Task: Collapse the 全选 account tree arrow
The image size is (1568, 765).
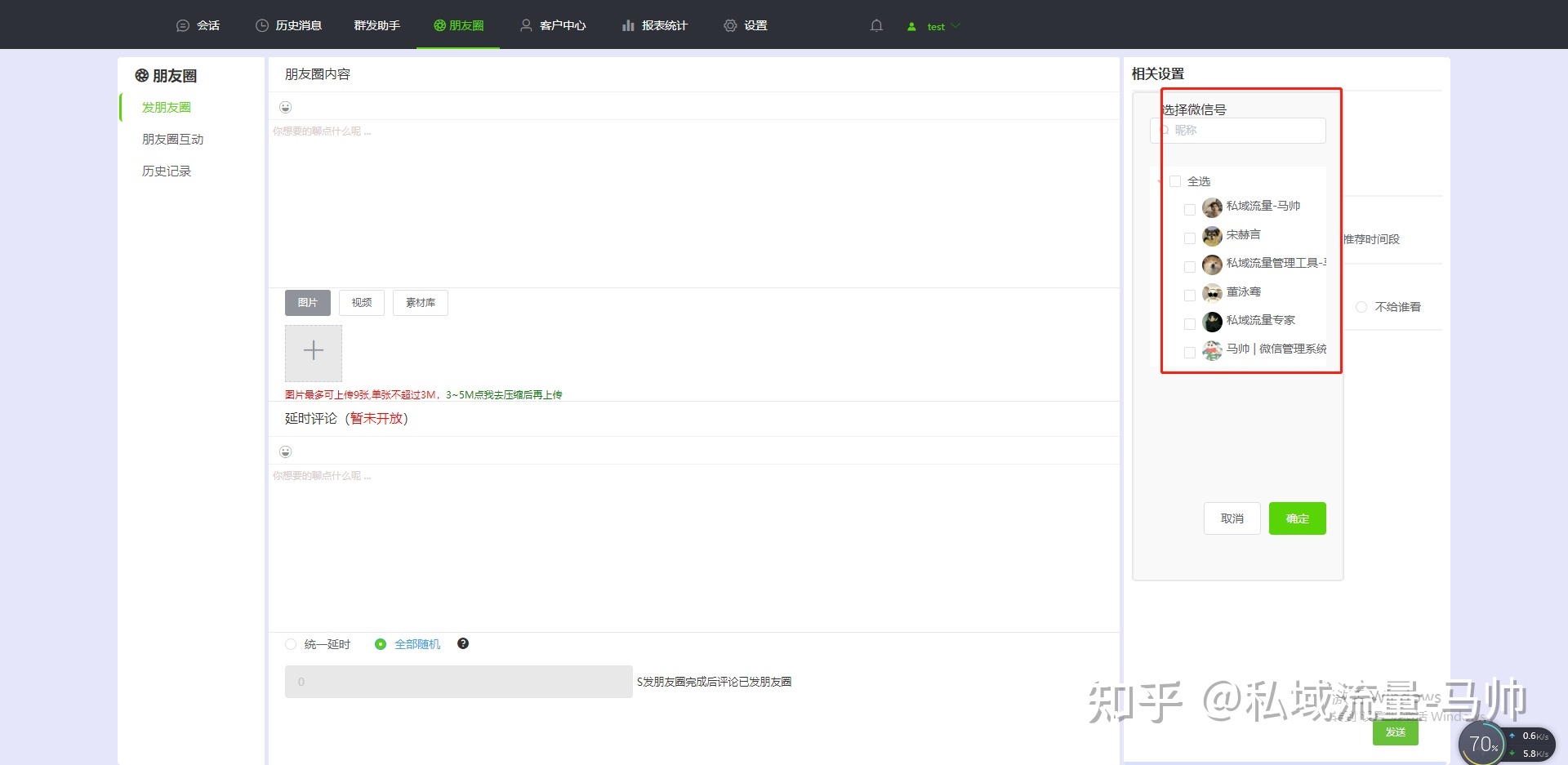Action: tap(1160, 181)
